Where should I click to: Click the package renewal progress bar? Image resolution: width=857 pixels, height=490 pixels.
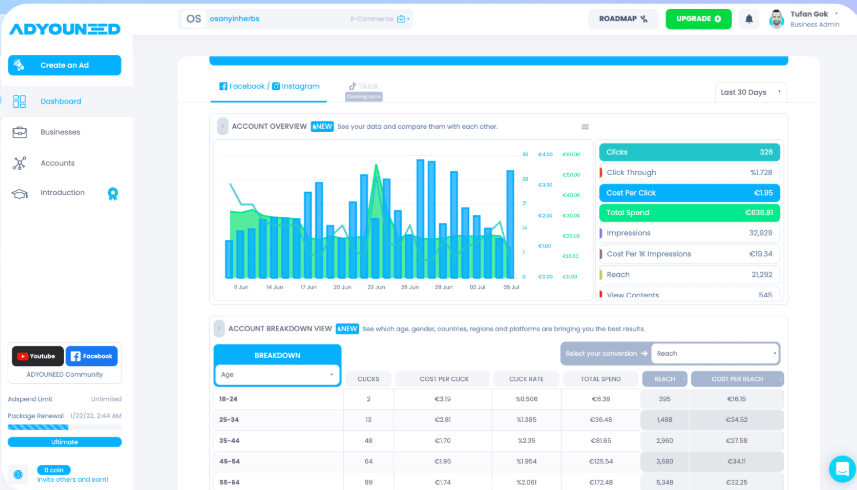point(64,427)
